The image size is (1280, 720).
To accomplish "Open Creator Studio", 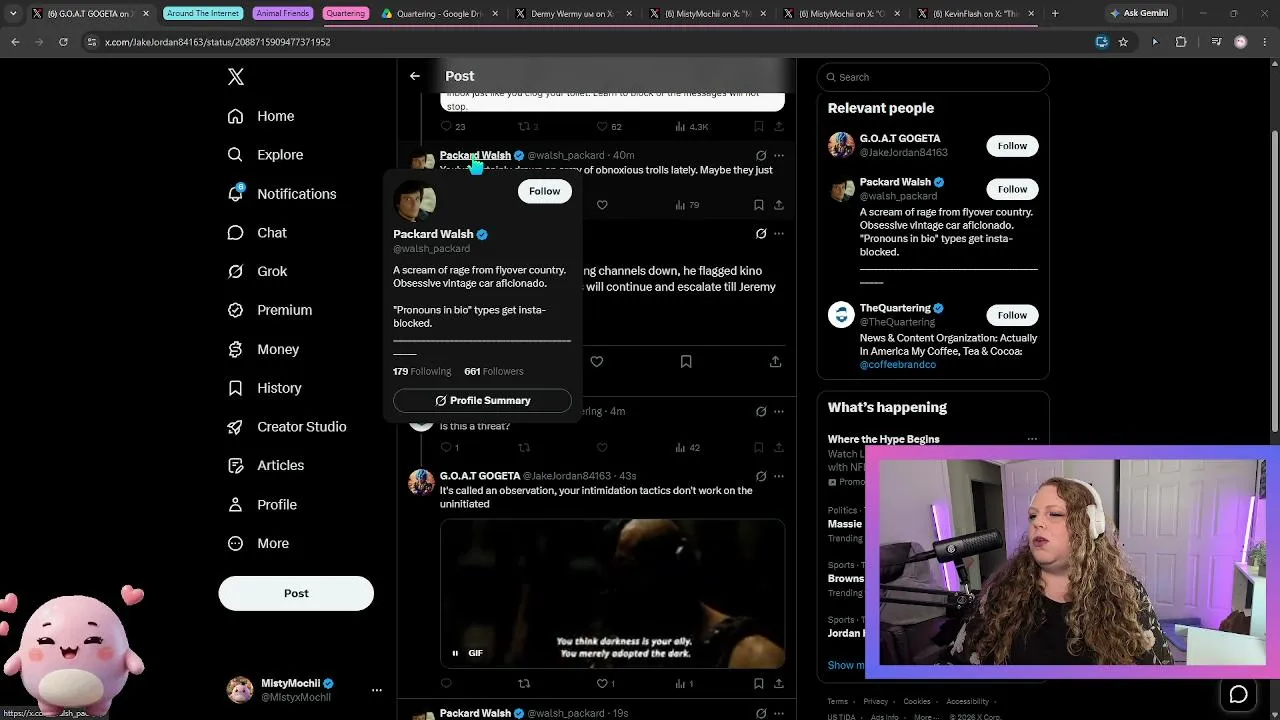I will 287,427.
